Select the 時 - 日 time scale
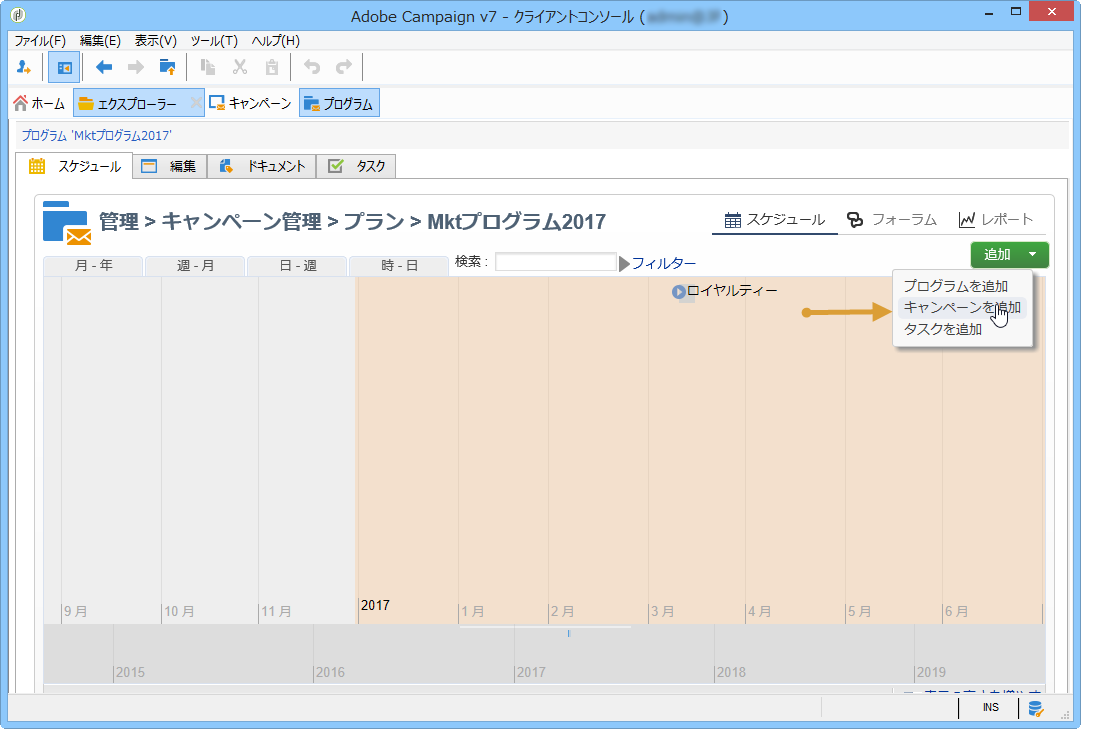The image size is (1111, 754). pyautogui.click(x=400, y=266)
